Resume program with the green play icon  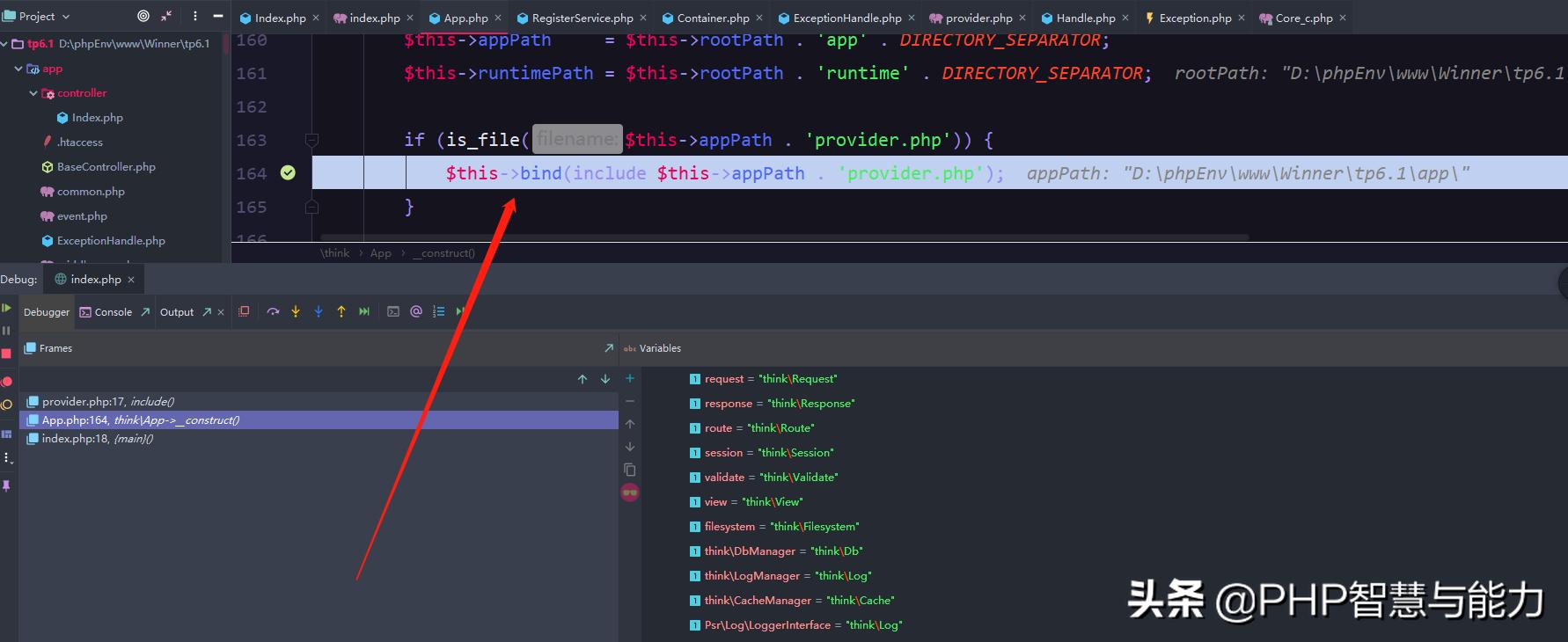6,308
